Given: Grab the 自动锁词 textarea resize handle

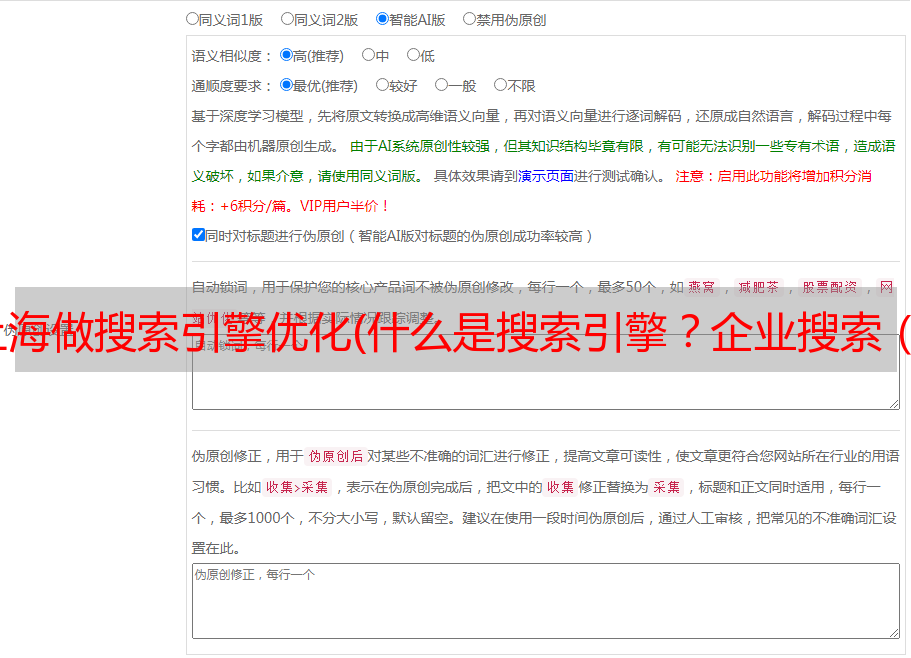Looking at the screenshot, I should (894, 404).
